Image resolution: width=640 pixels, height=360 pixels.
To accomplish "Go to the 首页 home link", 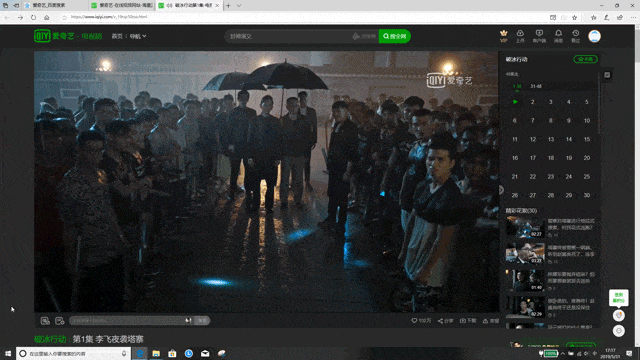I will 117,36.
